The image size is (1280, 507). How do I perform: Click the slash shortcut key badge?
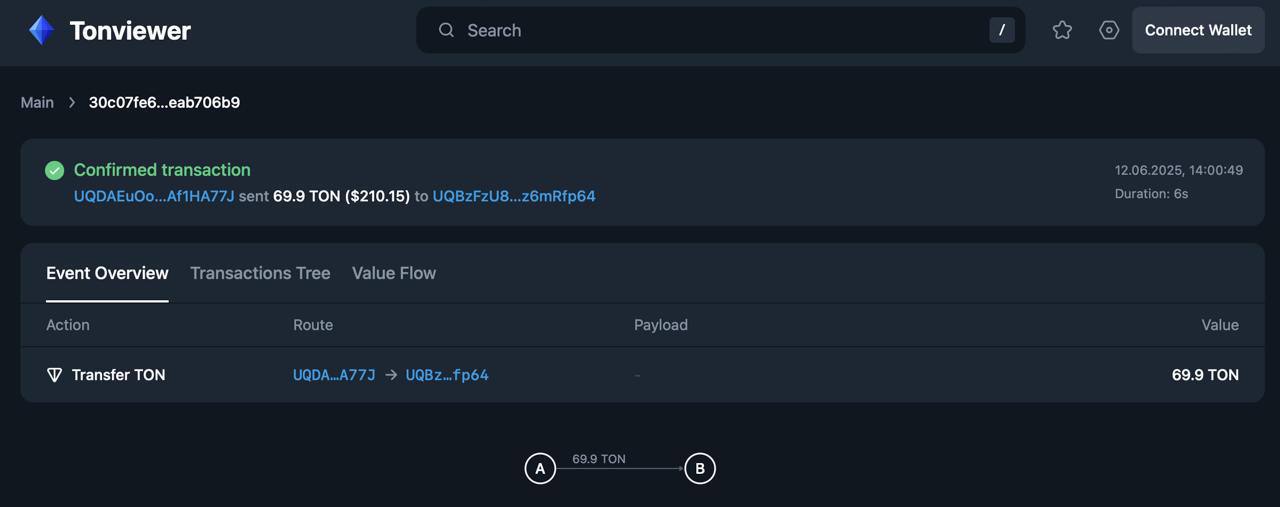[x=1002, y=30]
